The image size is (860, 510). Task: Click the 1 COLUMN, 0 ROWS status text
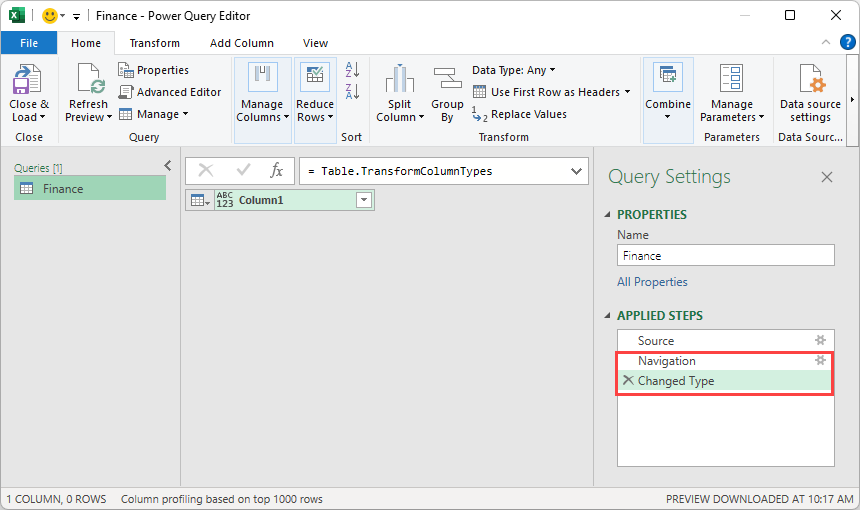coord(56,499)
